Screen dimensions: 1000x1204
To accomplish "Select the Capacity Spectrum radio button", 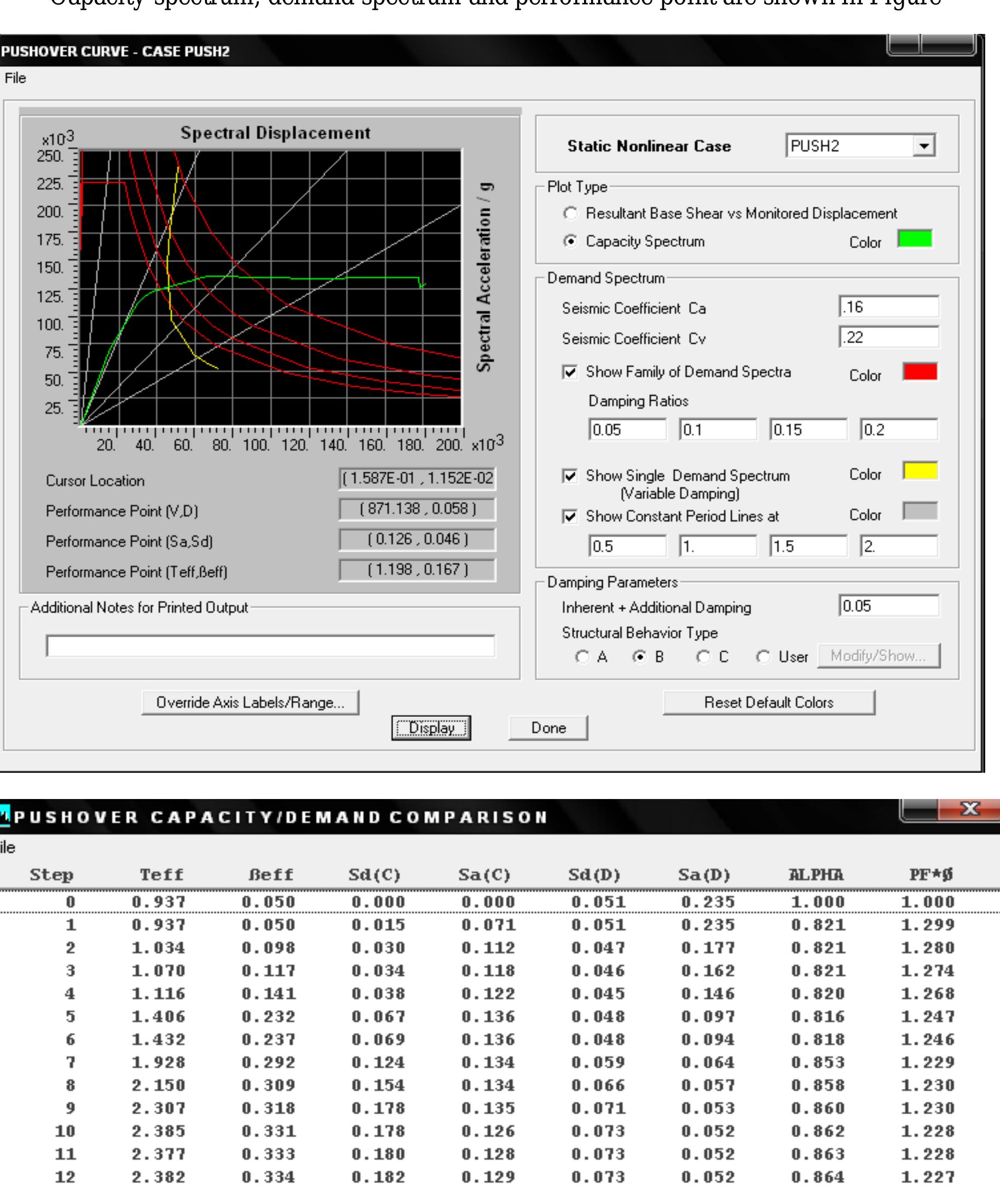I will (x=570, y=241).
